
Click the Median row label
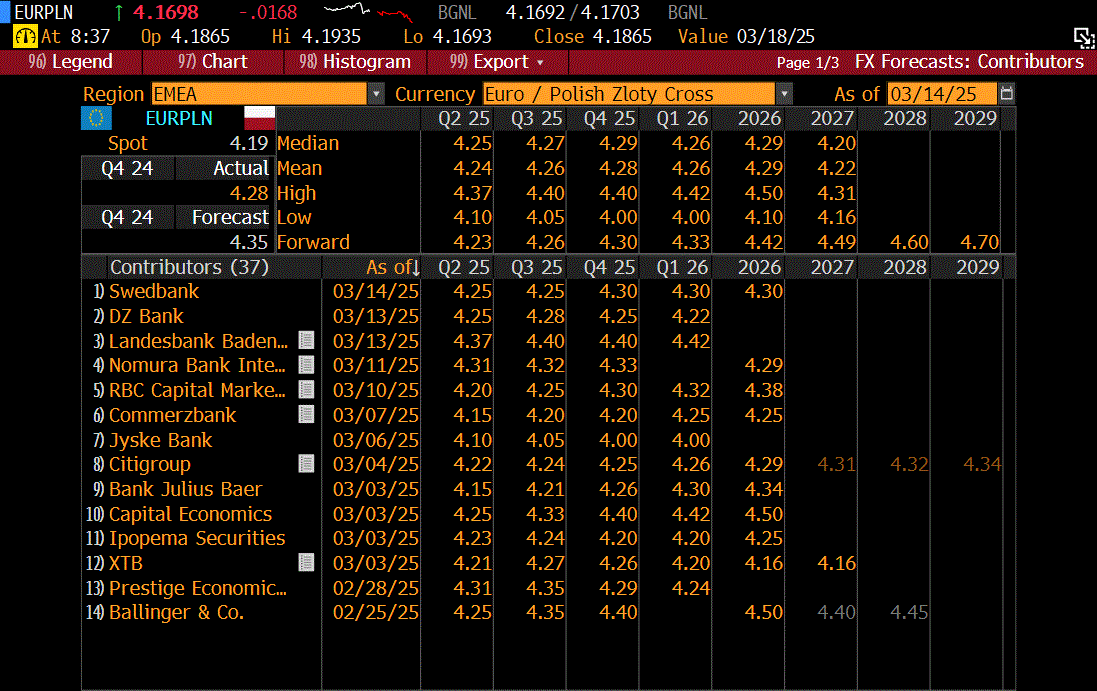(308, 143)
